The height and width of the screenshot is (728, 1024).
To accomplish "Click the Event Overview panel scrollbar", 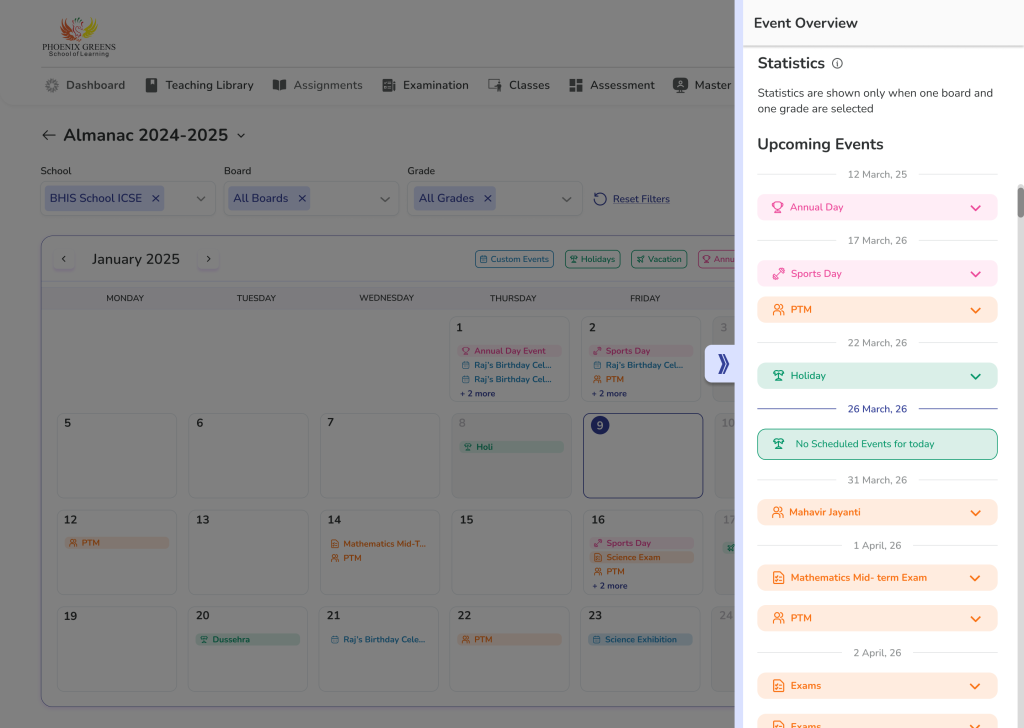I will click(1020, 200).
